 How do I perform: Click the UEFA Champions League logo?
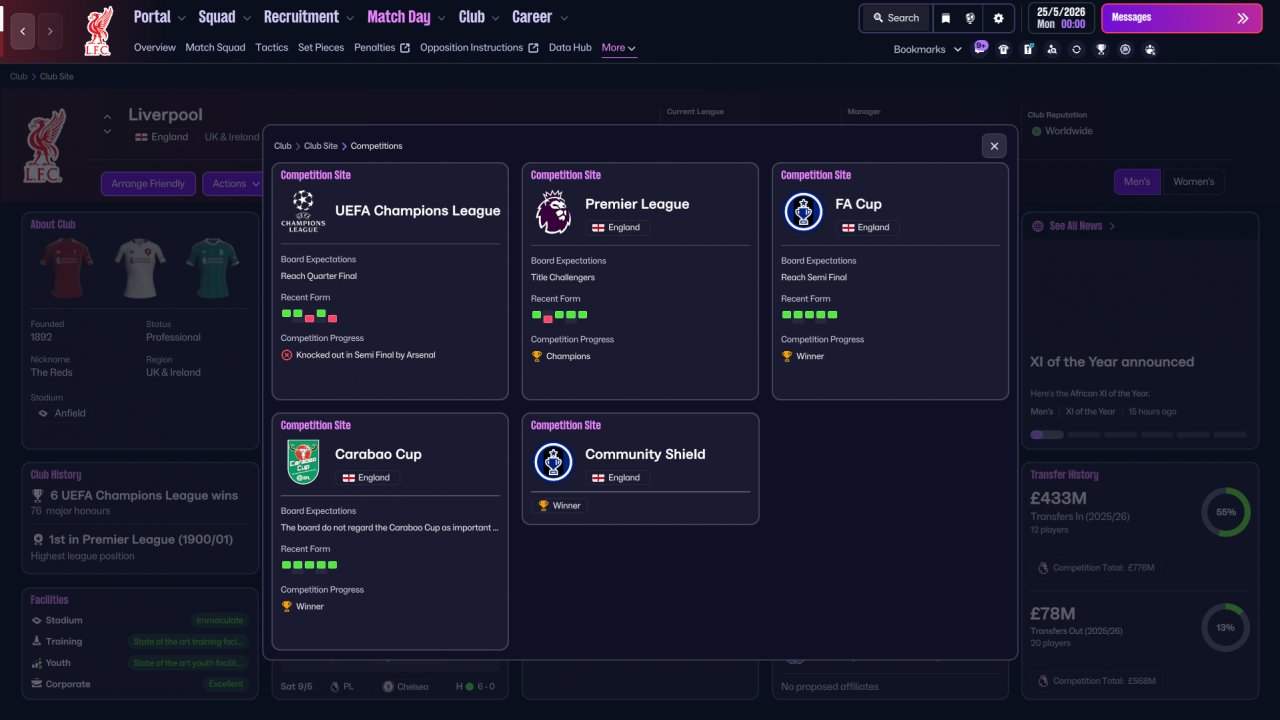[303, 211]
